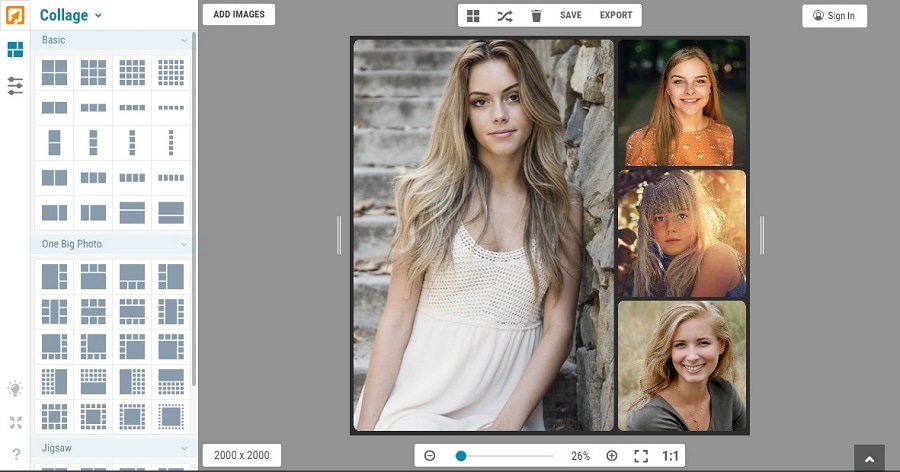The image size is (900, 472).
Task: Click the zoom in plus button
Action: (x=612, y=456)
